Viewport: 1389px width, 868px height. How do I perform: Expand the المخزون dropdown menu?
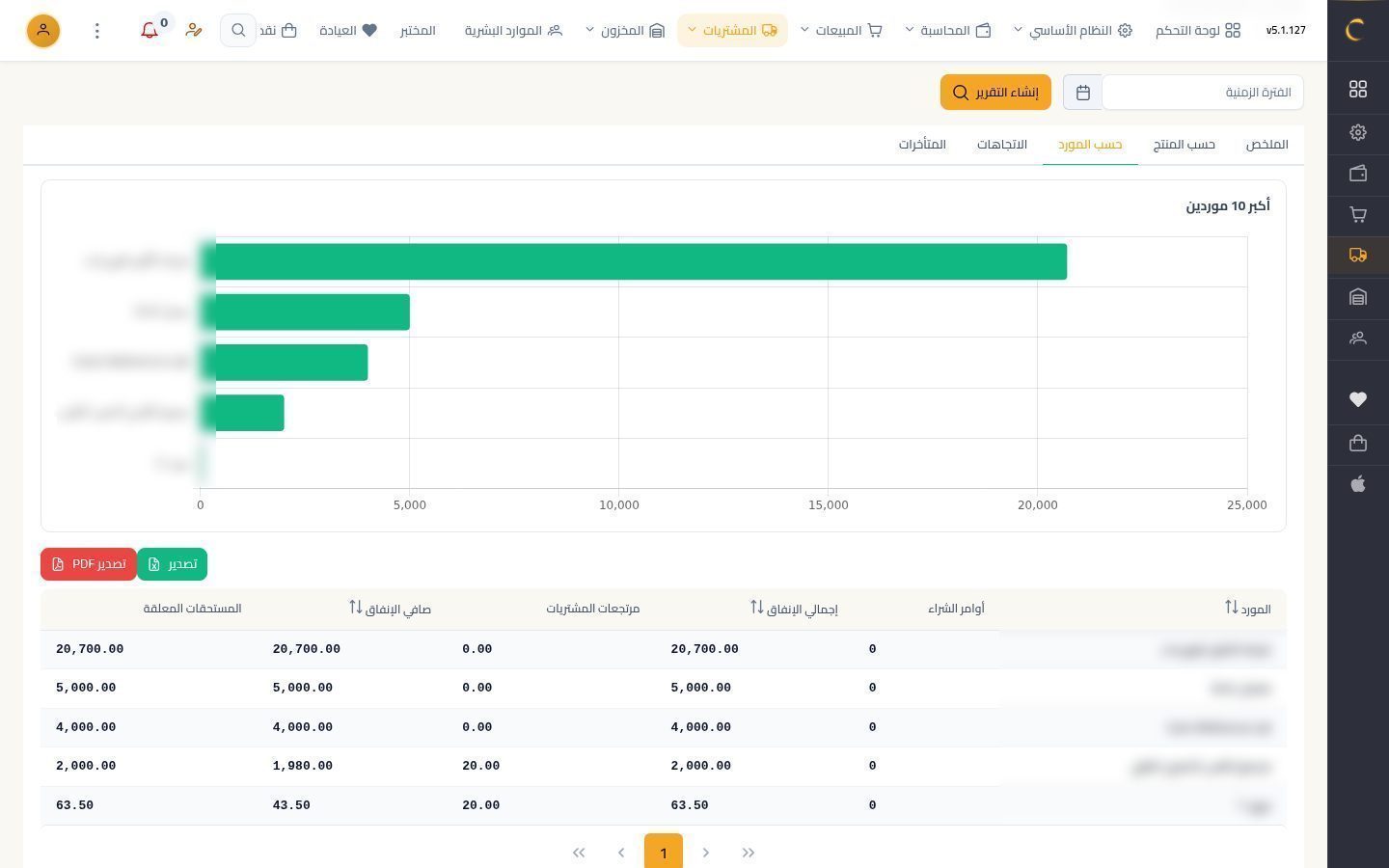pos(625,31)
